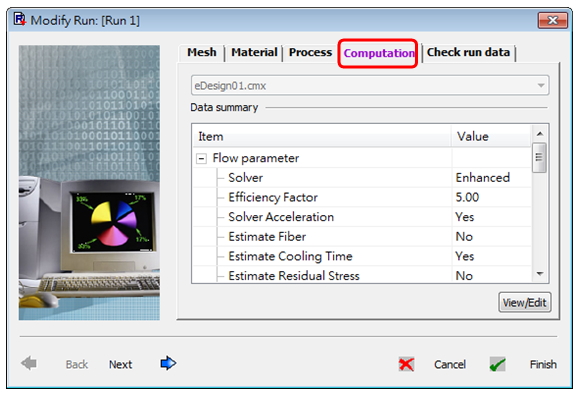
Task: Select the Estimate Cooling Time row
Action: (362, 256)
